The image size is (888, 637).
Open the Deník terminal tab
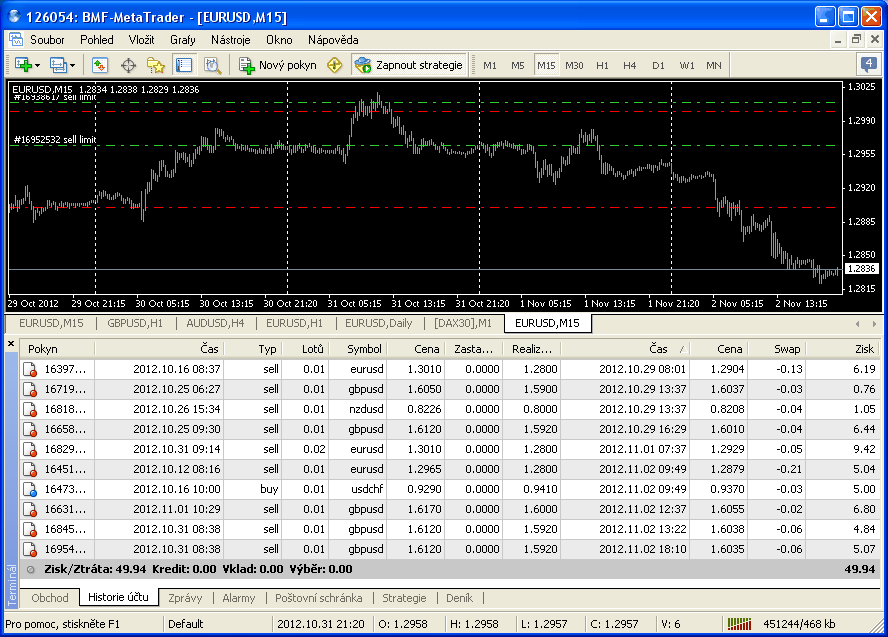pos(459,598)
